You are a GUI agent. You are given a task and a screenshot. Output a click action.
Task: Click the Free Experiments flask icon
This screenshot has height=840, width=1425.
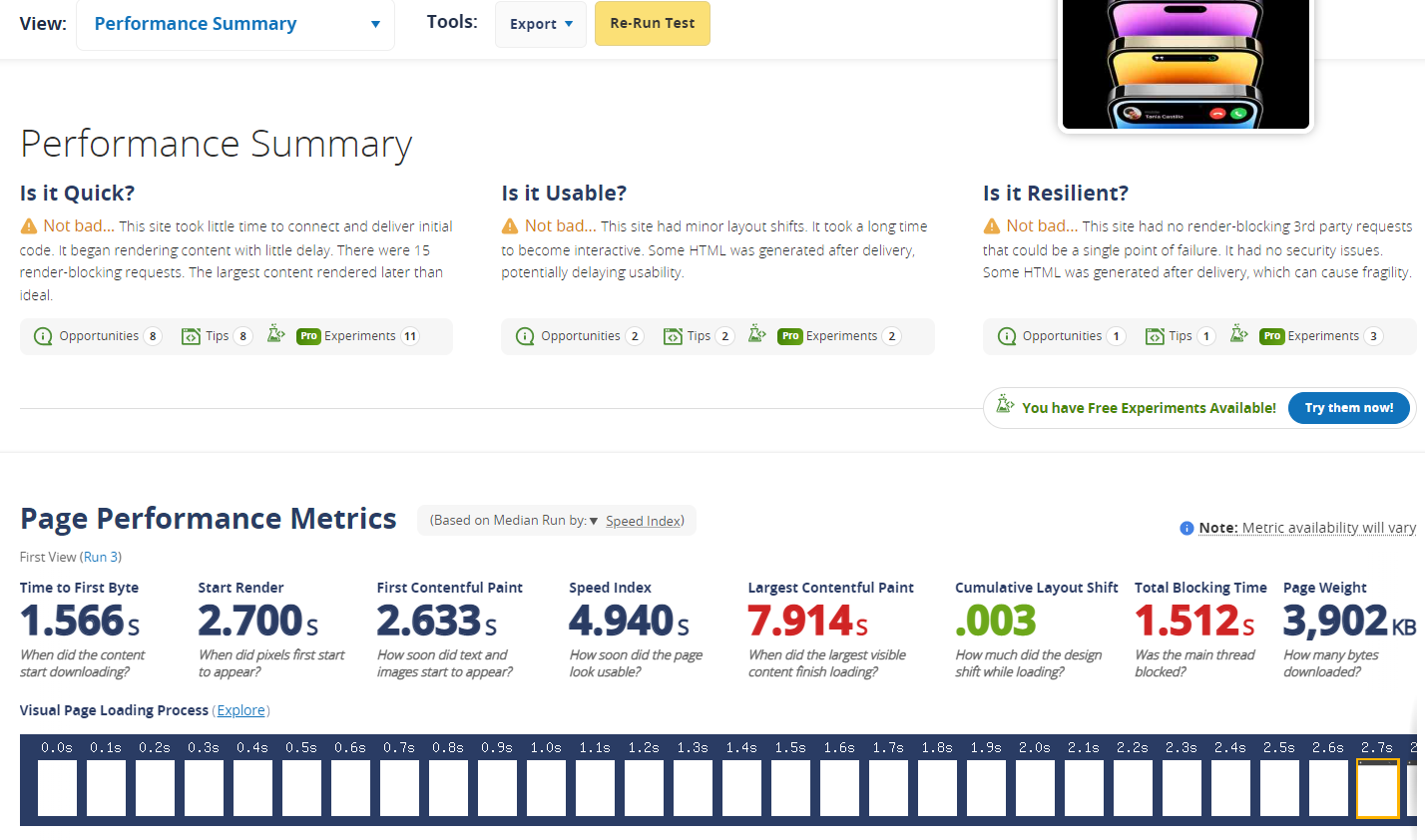coord(1005,406)
